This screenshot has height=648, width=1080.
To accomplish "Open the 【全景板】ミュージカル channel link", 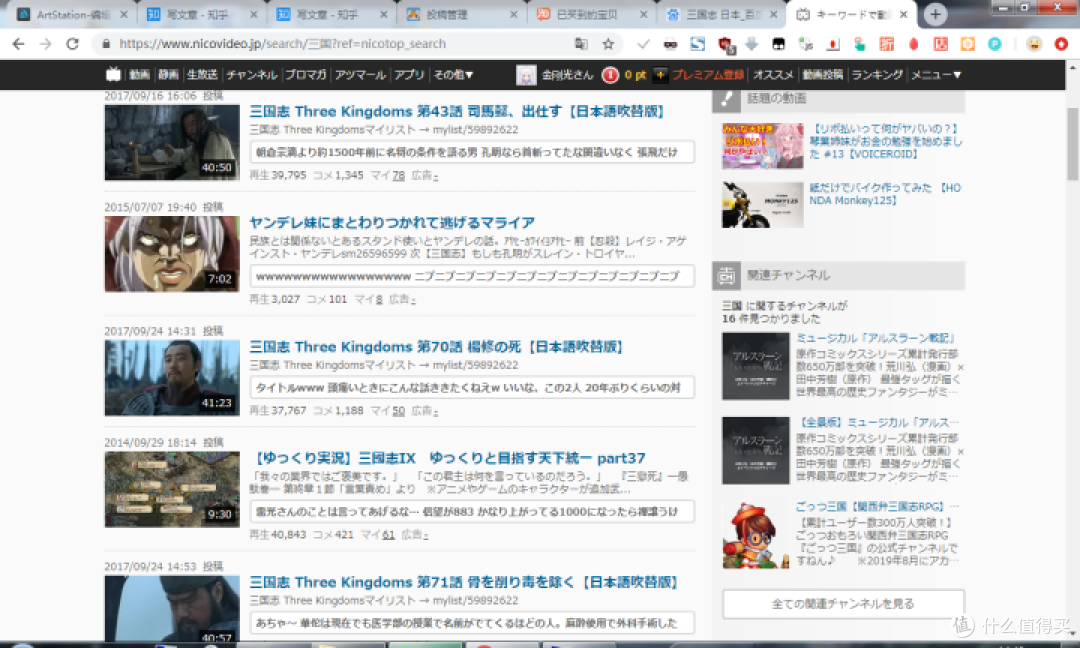I will [x=878, y=422].
